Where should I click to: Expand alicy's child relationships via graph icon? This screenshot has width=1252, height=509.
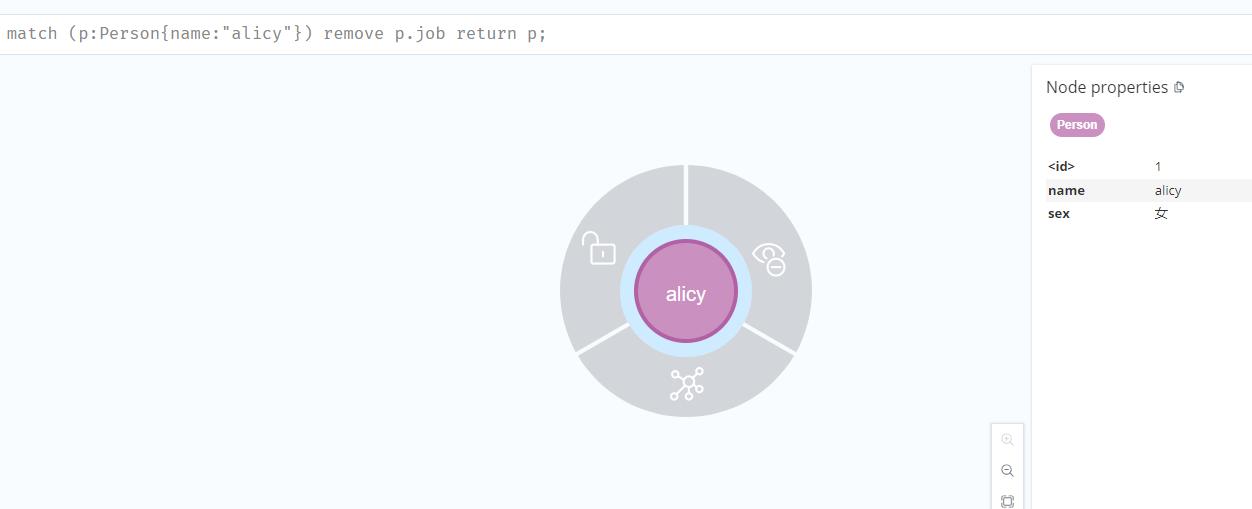686,384
